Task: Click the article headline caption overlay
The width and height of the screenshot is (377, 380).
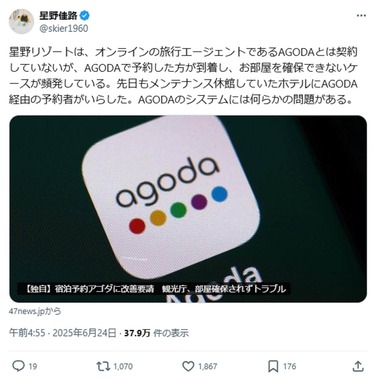Action: 155,289
